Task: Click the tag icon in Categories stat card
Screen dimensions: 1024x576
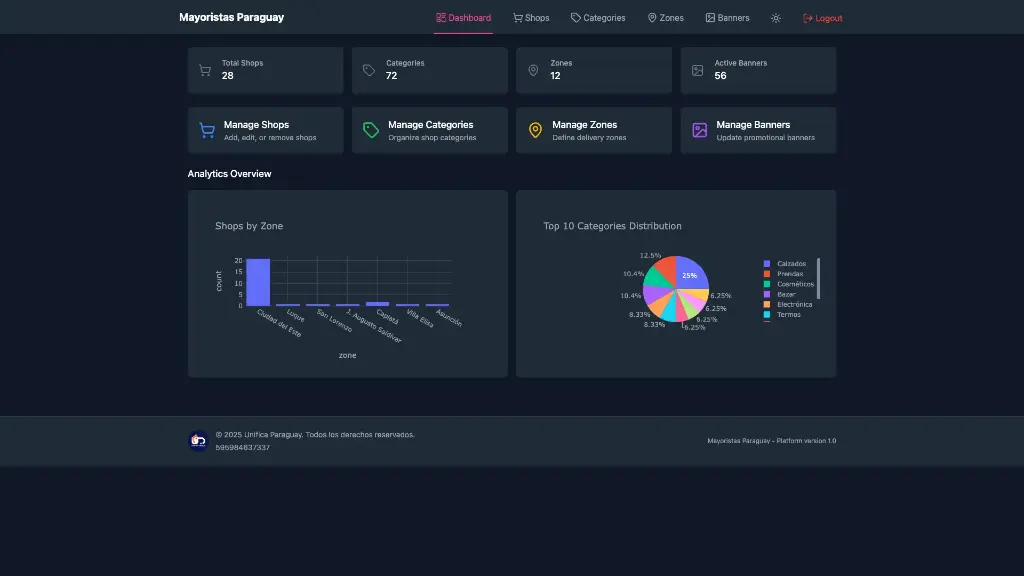Action: click(369, 70)
